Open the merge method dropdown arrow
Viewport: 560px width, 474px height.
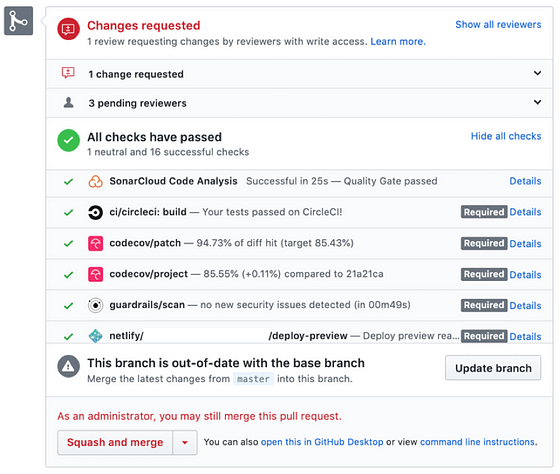pos(185,443)
